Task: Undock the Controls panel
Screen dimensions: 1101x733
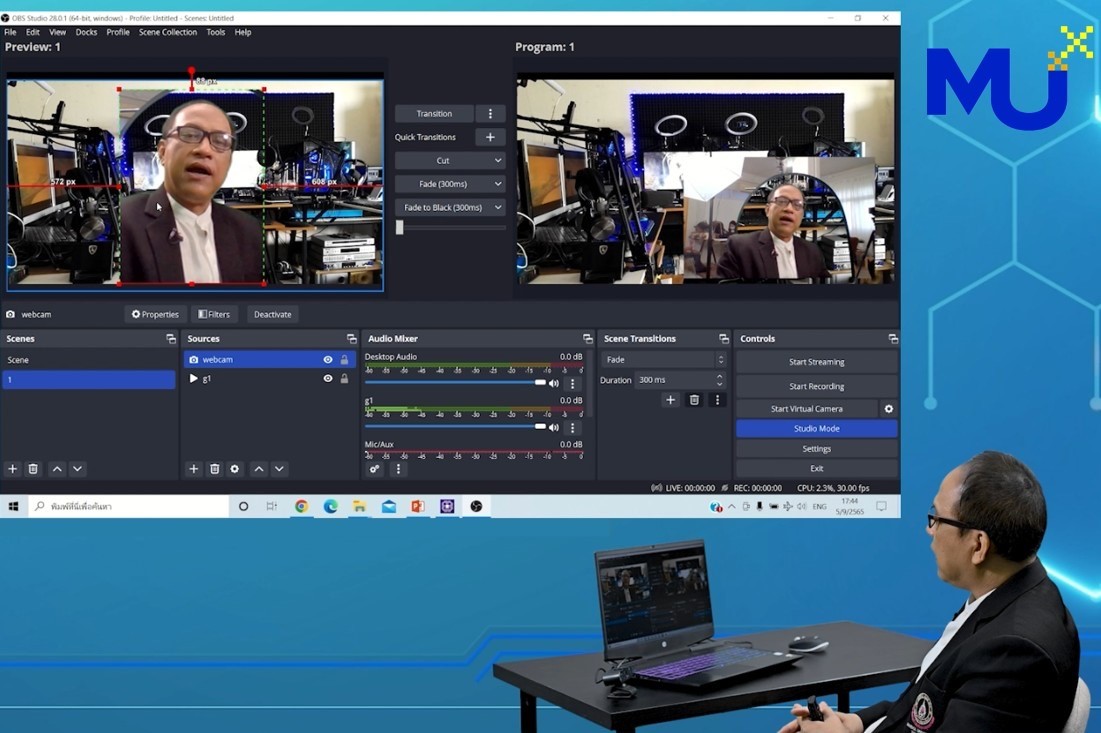Action: coord(893,338)
